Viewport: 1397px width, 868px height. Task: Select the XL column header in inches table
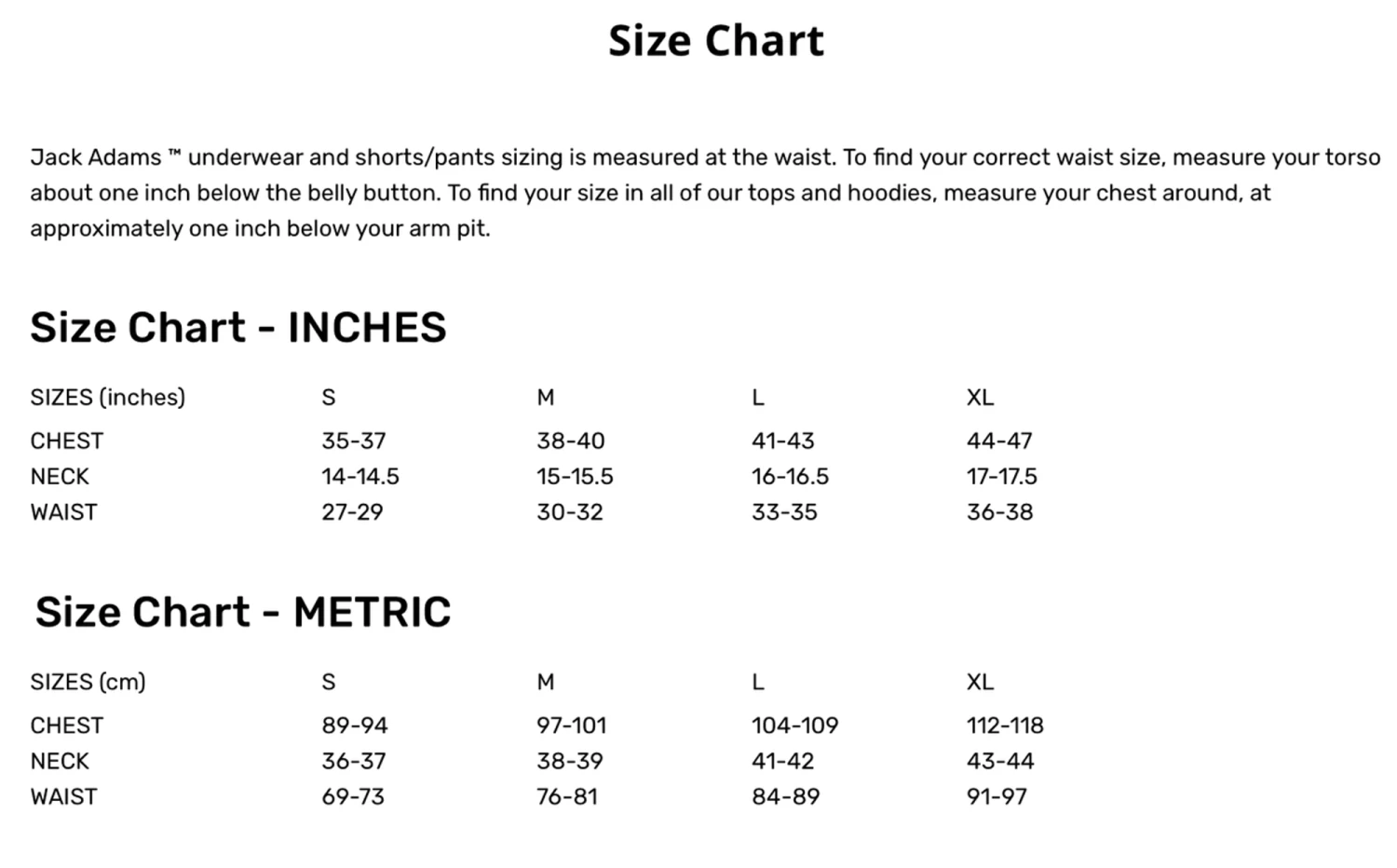point(980,398)
